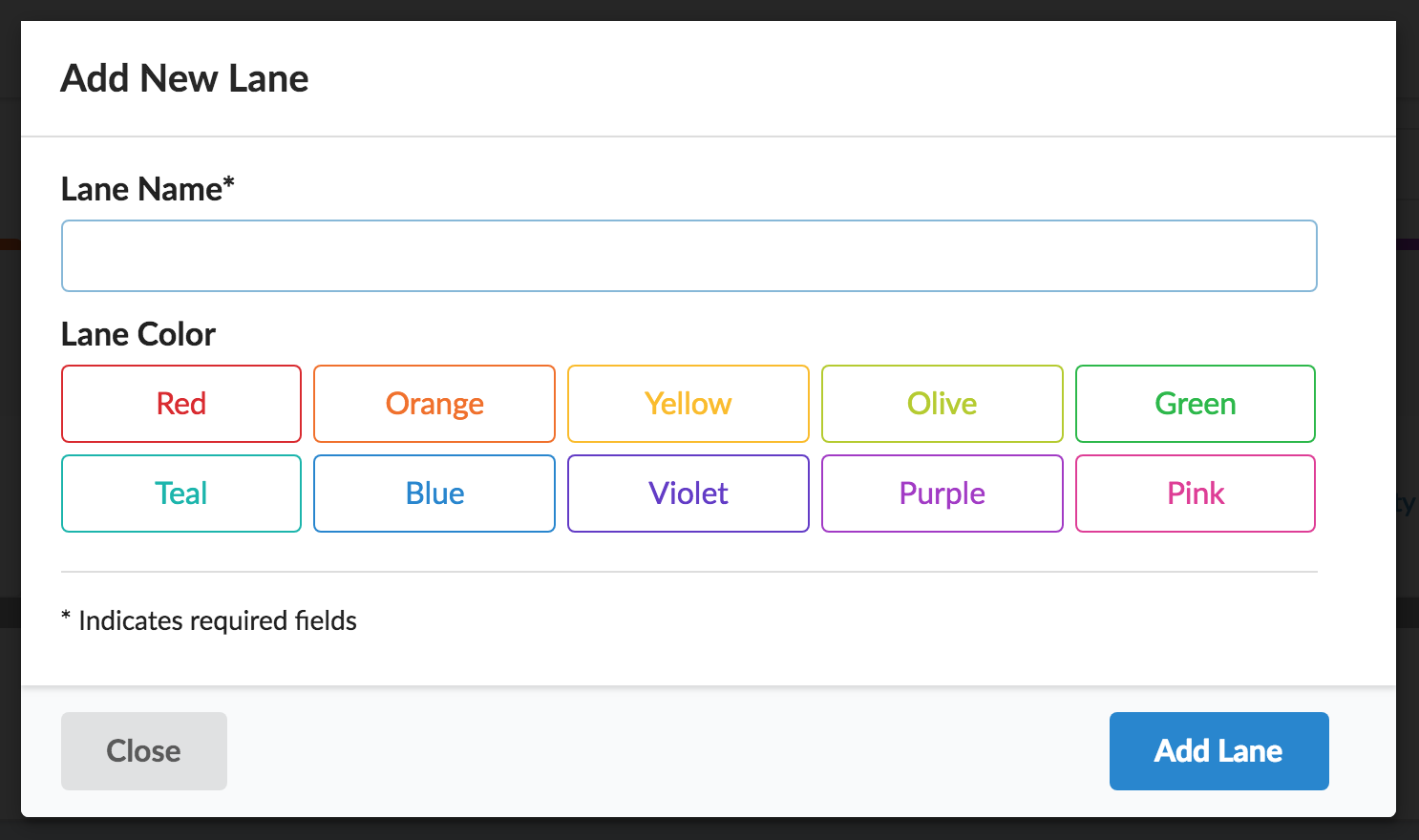This screenshot has width=1419, height=840.
Task: Set lane color to Green
Action: point(1195,404)
